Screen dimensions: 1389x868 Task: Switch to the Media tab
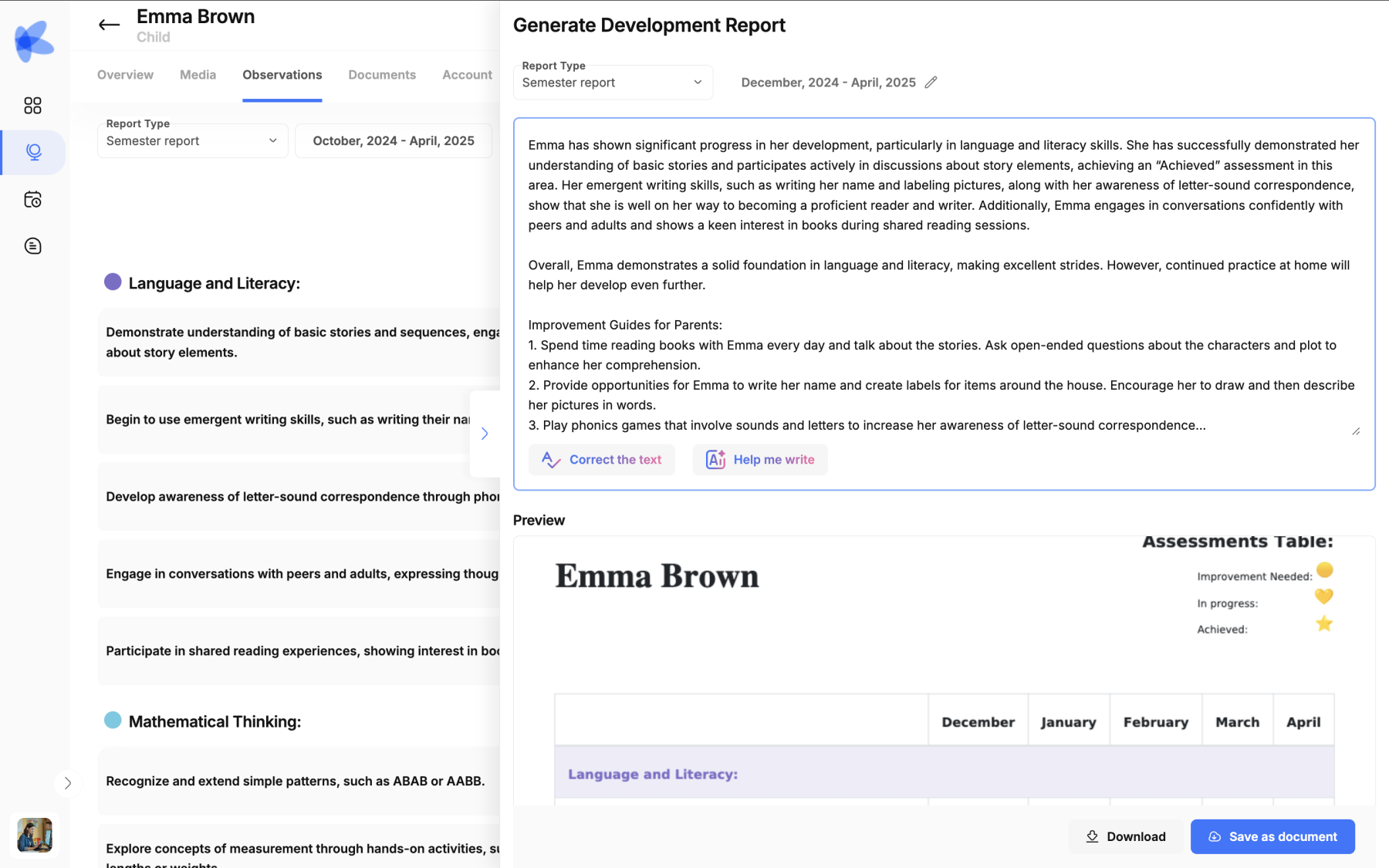click(198, 75)
